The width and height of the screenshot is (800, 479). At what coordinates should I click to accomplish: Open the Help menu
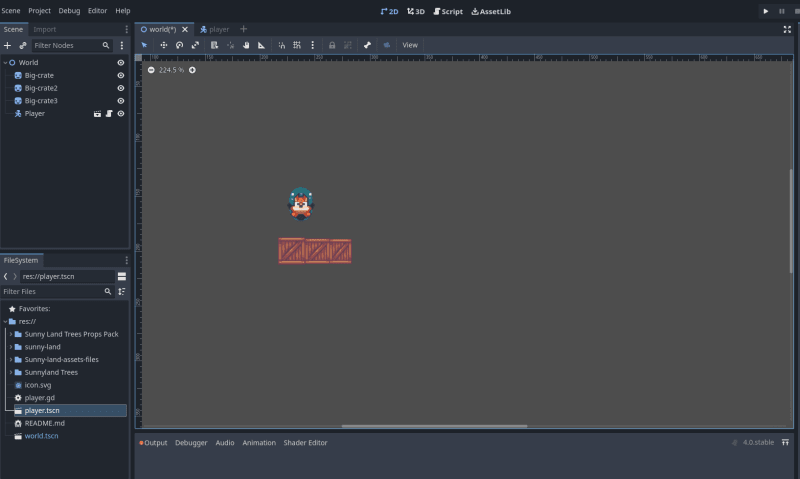[x=122, y=10]
